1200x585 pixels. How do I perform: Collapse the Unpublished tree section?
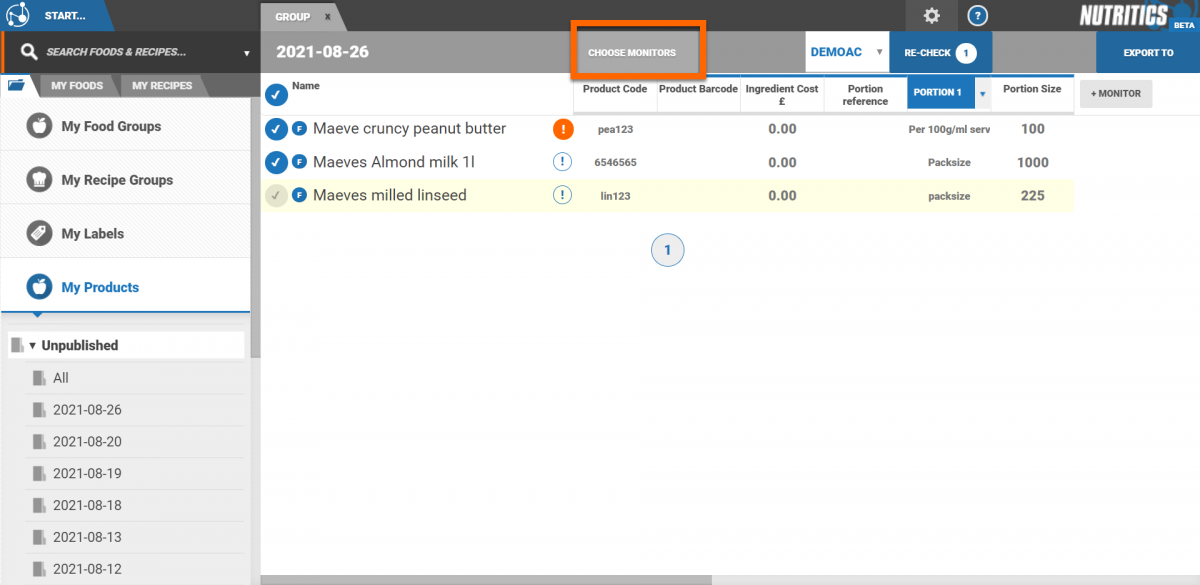pos(33,346)
